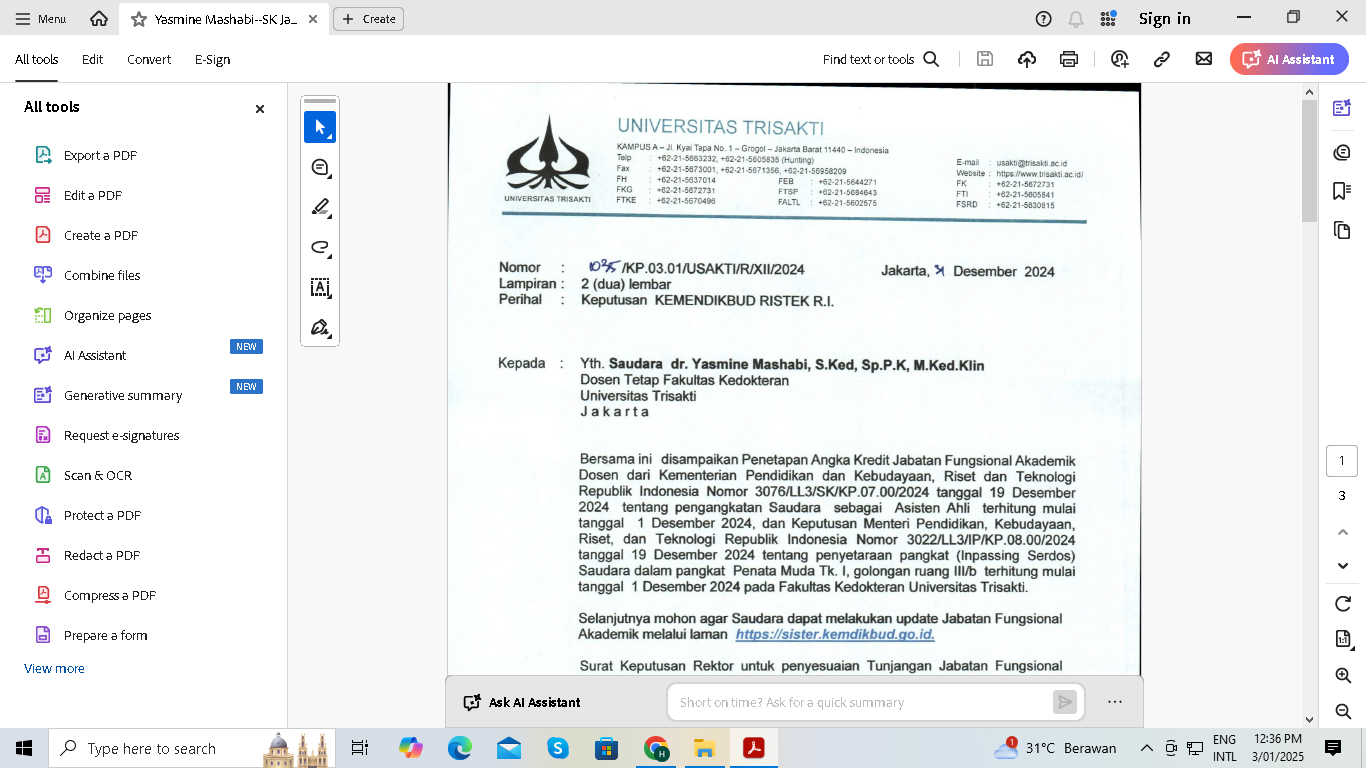Go to previous page with up chevron
This screenshot has width=1366, height=768.
click(1343, 532)
